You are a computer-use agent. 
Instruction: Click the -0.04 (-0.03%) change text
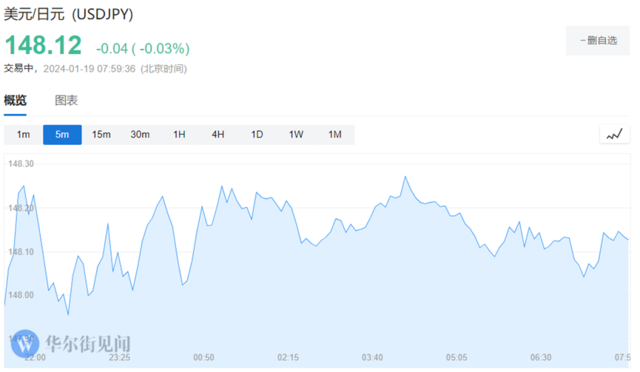click(x=143, y=49)
